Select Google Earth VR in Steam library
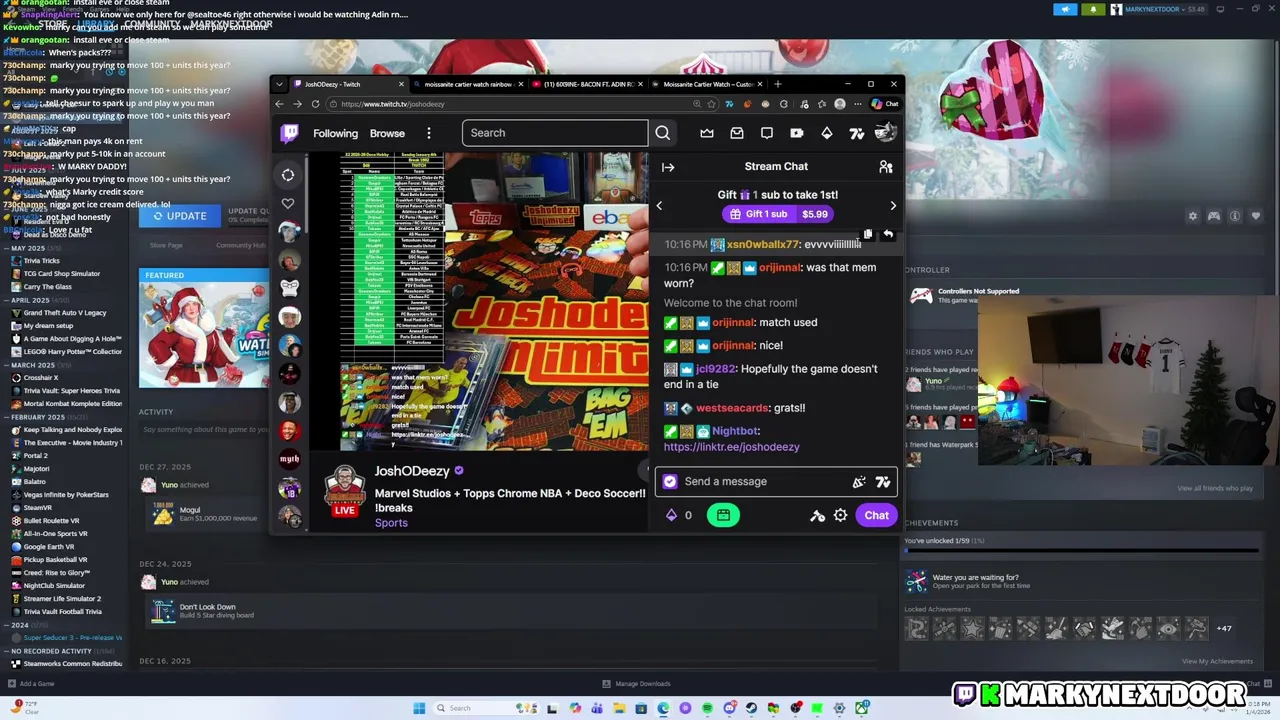 tap(49, 547)
